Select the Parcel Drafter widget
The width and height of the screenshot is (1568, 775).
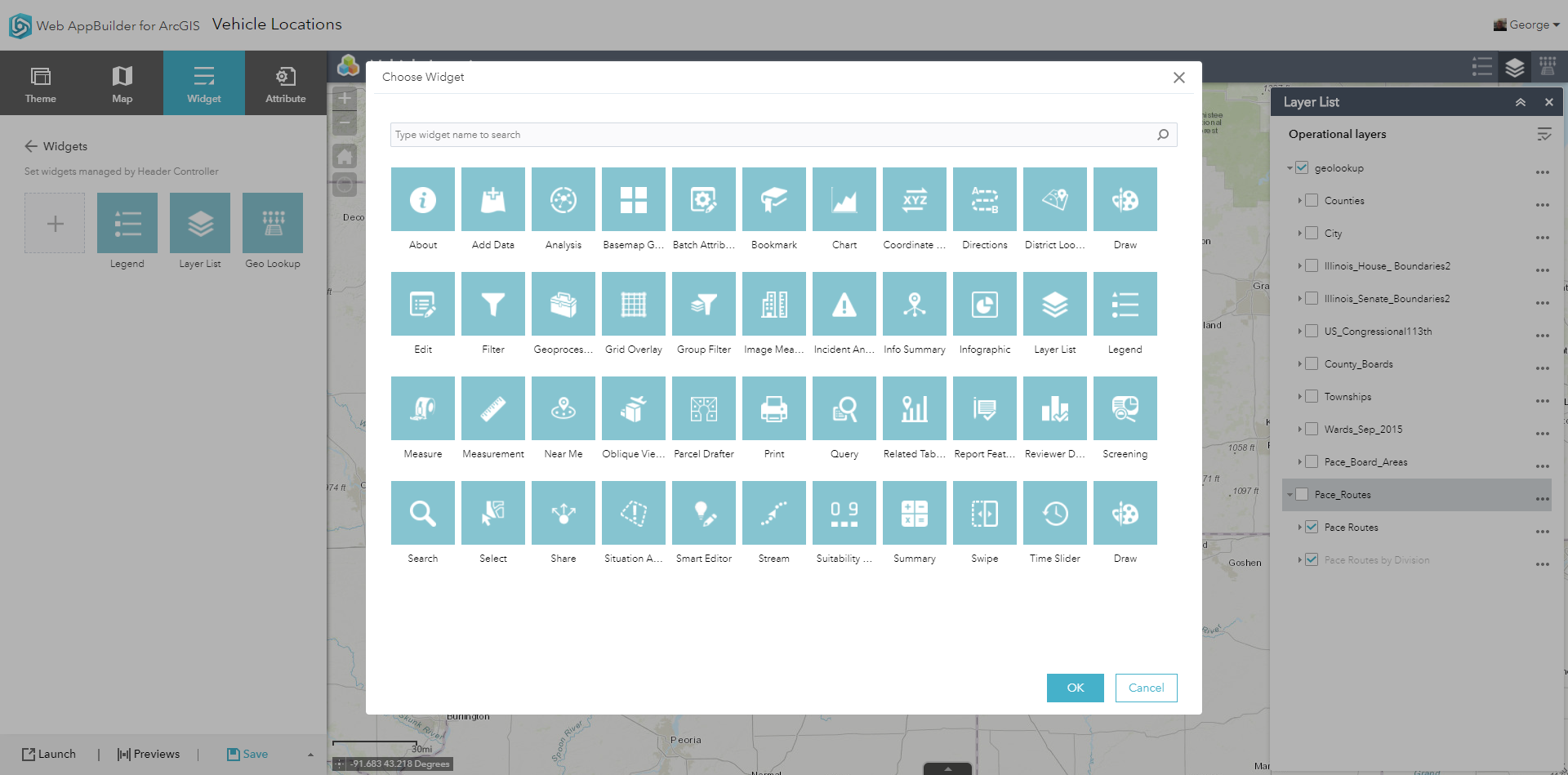[x=704, y=408]
